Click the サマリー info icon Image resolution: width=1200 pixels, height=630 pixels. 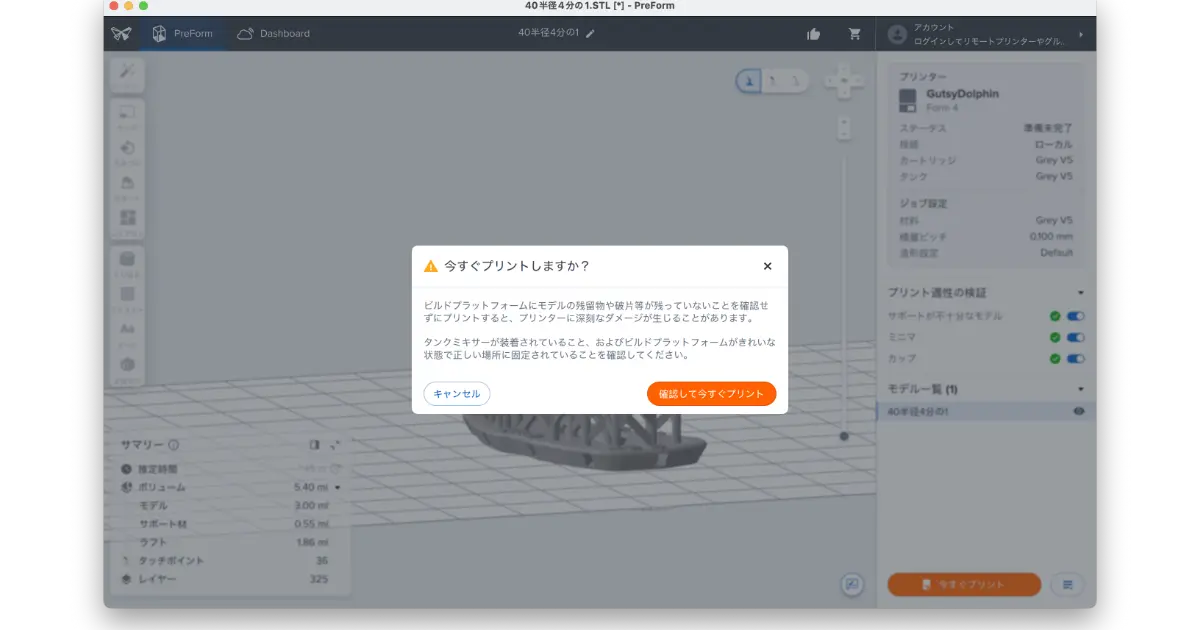(x=173, y=445)
